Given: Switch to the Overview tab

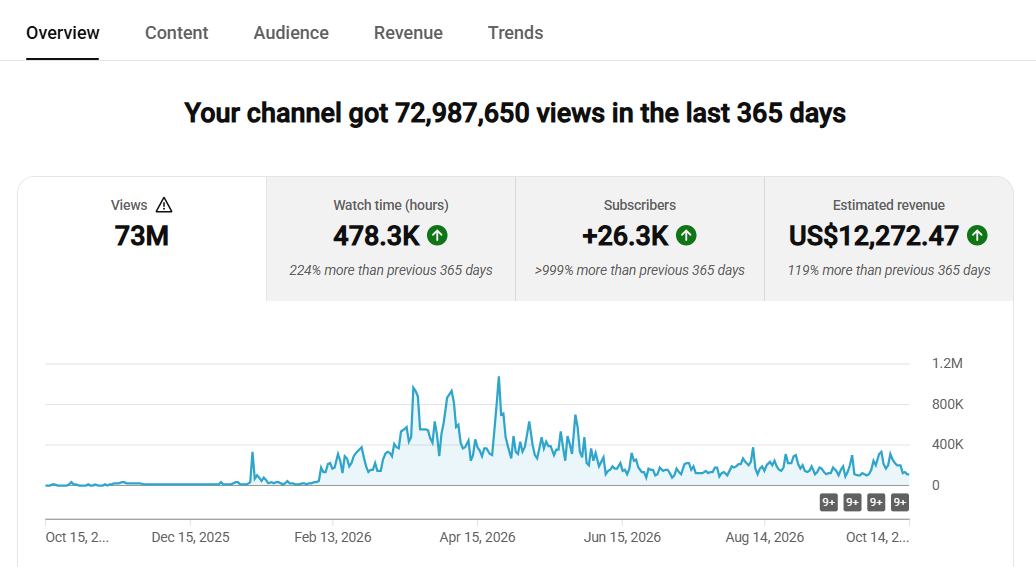Looking at the screenshot, I should tap(63, 32).
